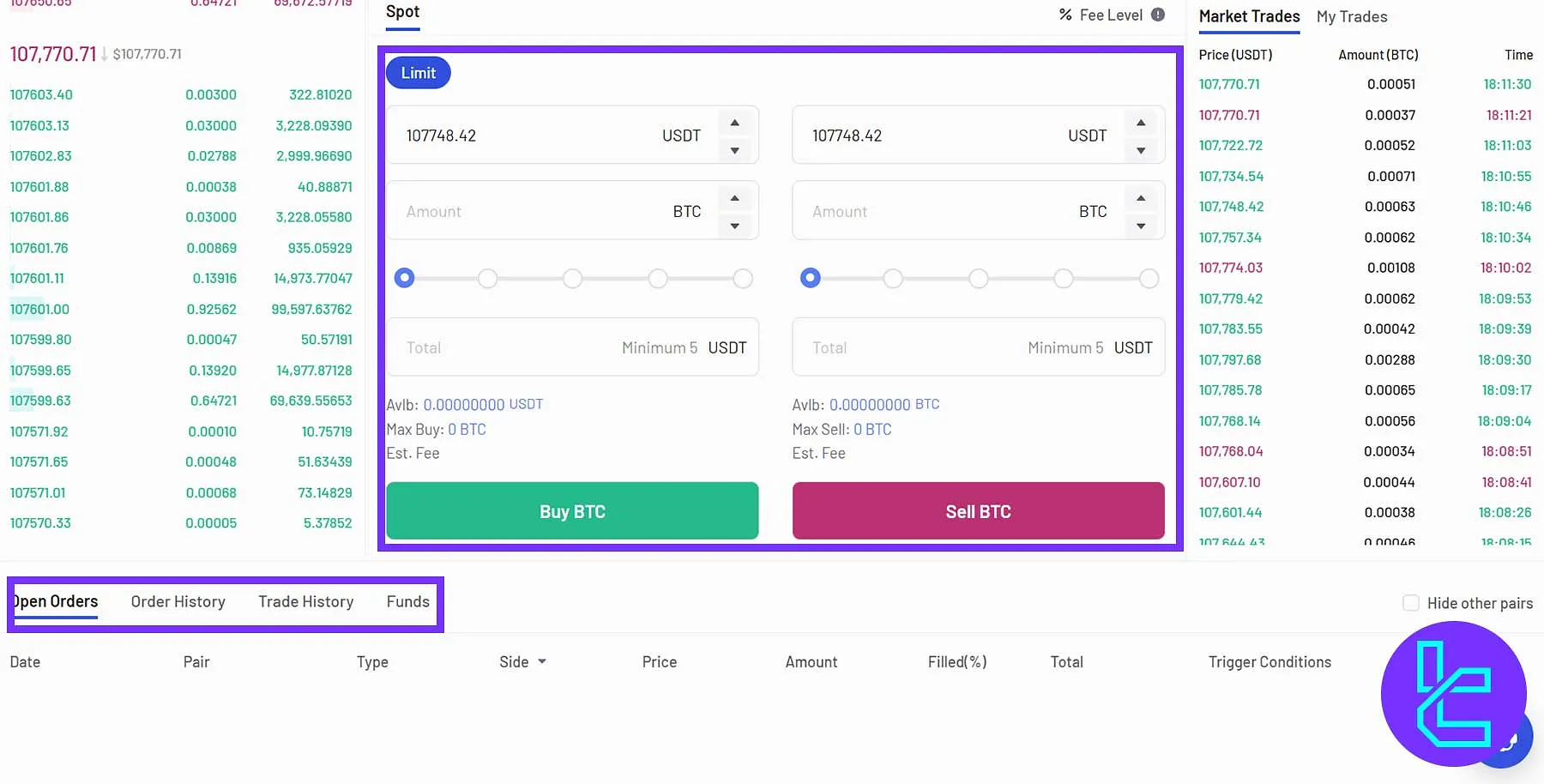
Task: Click the percent Fee Level icon
Action: pyautogui.click(x=1065, y=15)
